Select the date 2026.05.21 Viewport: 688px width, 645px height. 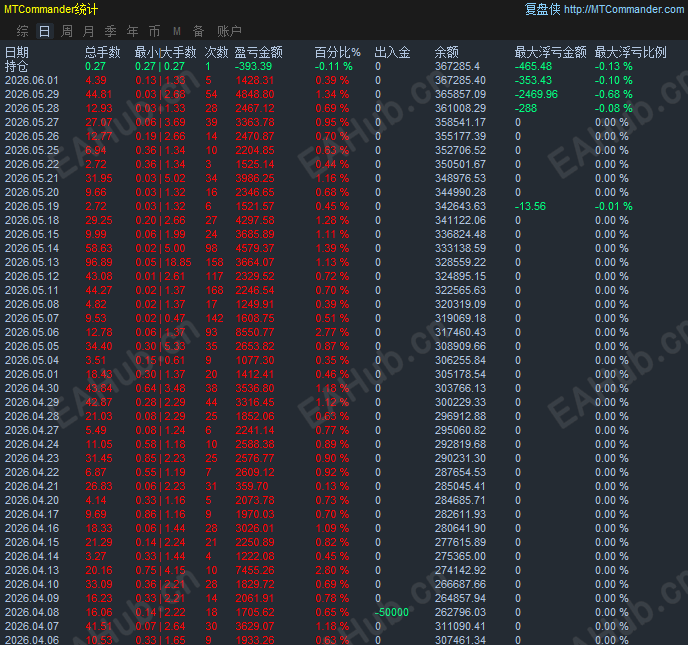click(x=32, y=179)
